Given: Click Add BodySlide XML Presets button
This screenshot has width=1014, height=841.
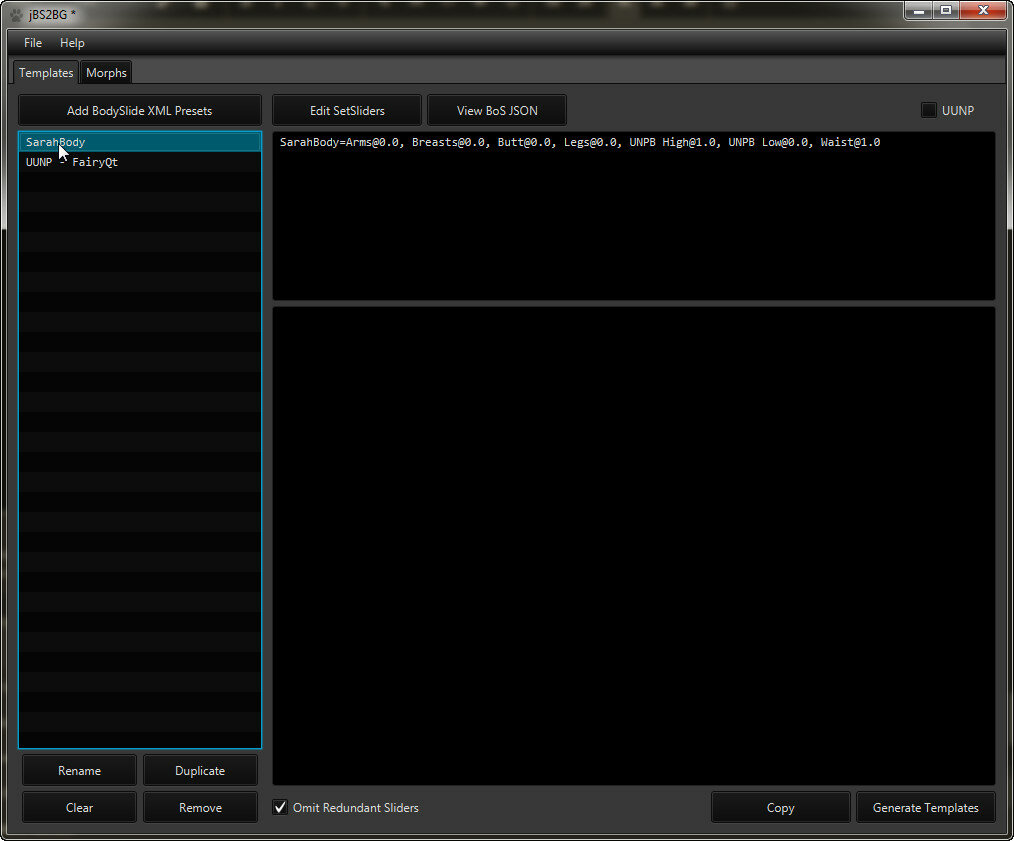Looking at the screenshot, I should 140,111.
